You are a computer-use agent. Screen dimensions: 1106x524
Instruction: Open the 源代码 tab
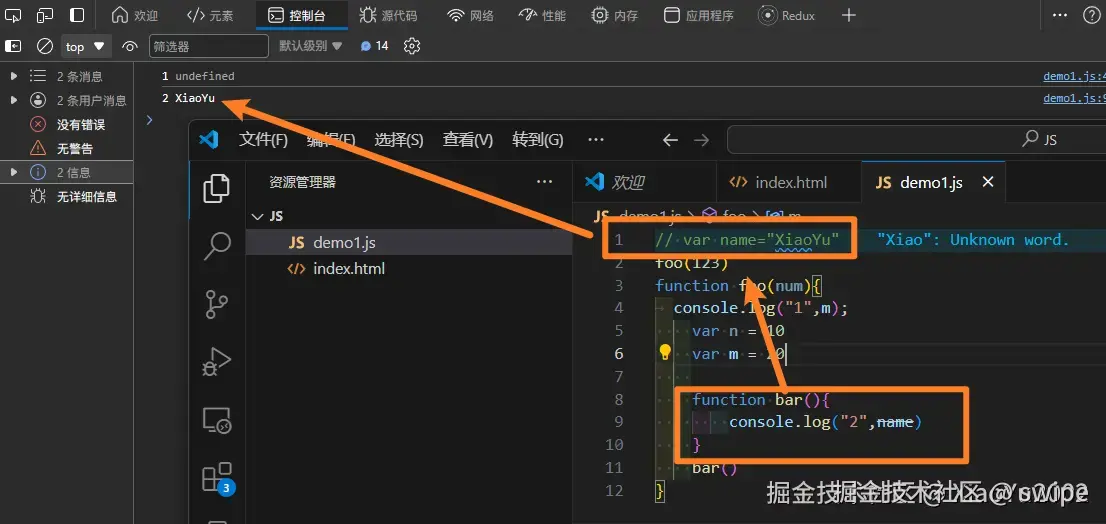tap(389, 15)
